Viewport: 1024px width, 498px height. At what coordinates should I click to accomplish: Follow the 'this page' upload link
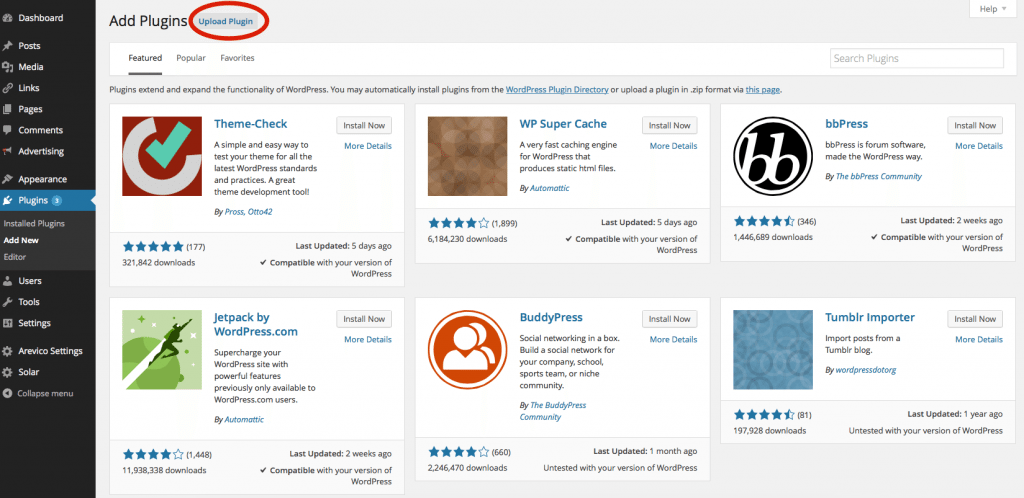pyautogui.click(x=763, y=89)
